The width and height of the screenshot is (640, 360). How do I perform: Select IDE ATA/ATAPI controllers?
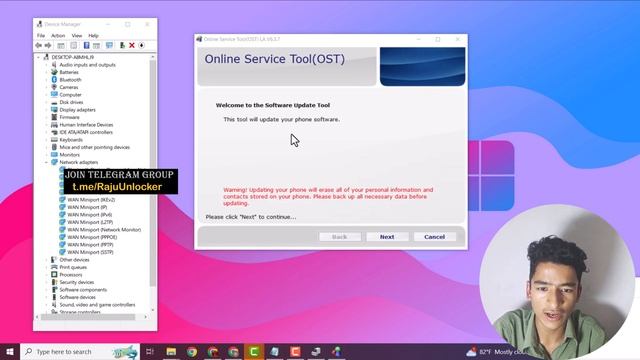[x=86, y=132]
